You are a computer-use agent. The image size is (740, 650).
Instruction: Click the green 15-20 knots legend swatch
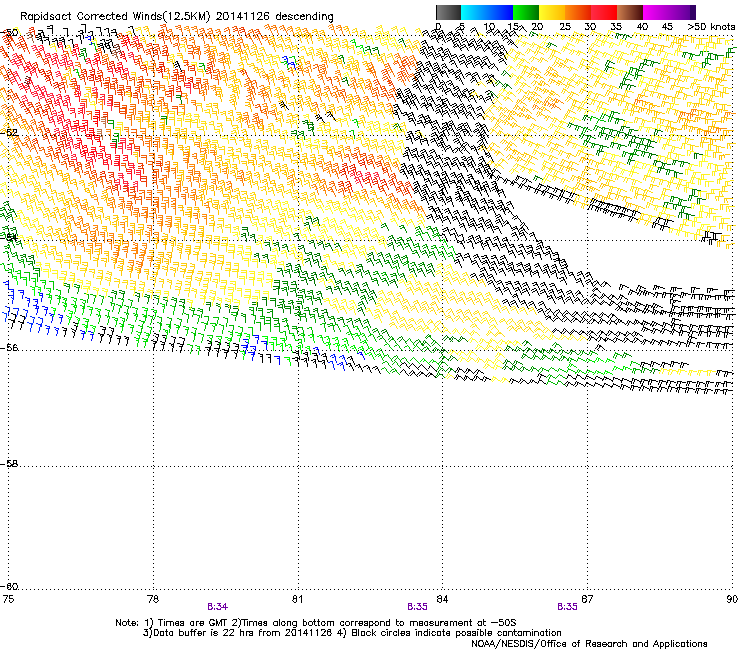(x=526, y=12)
